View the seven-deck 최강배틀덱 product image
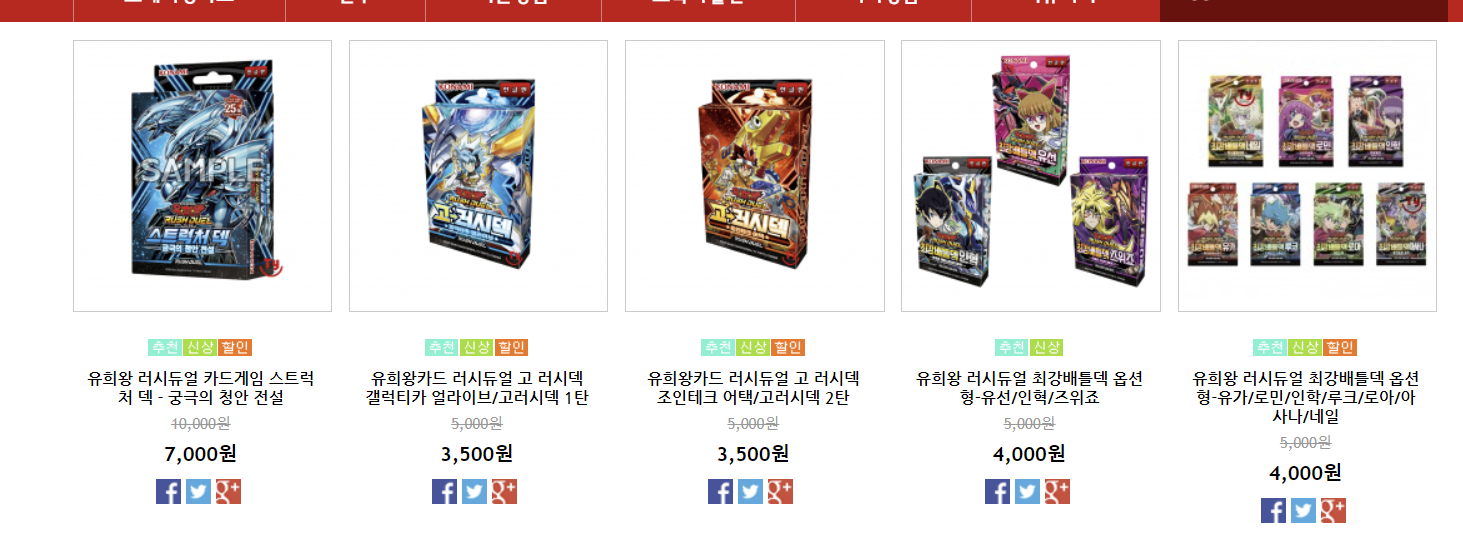The width and height of the screenshot is (1463, 545). (x=1307, y=176)
